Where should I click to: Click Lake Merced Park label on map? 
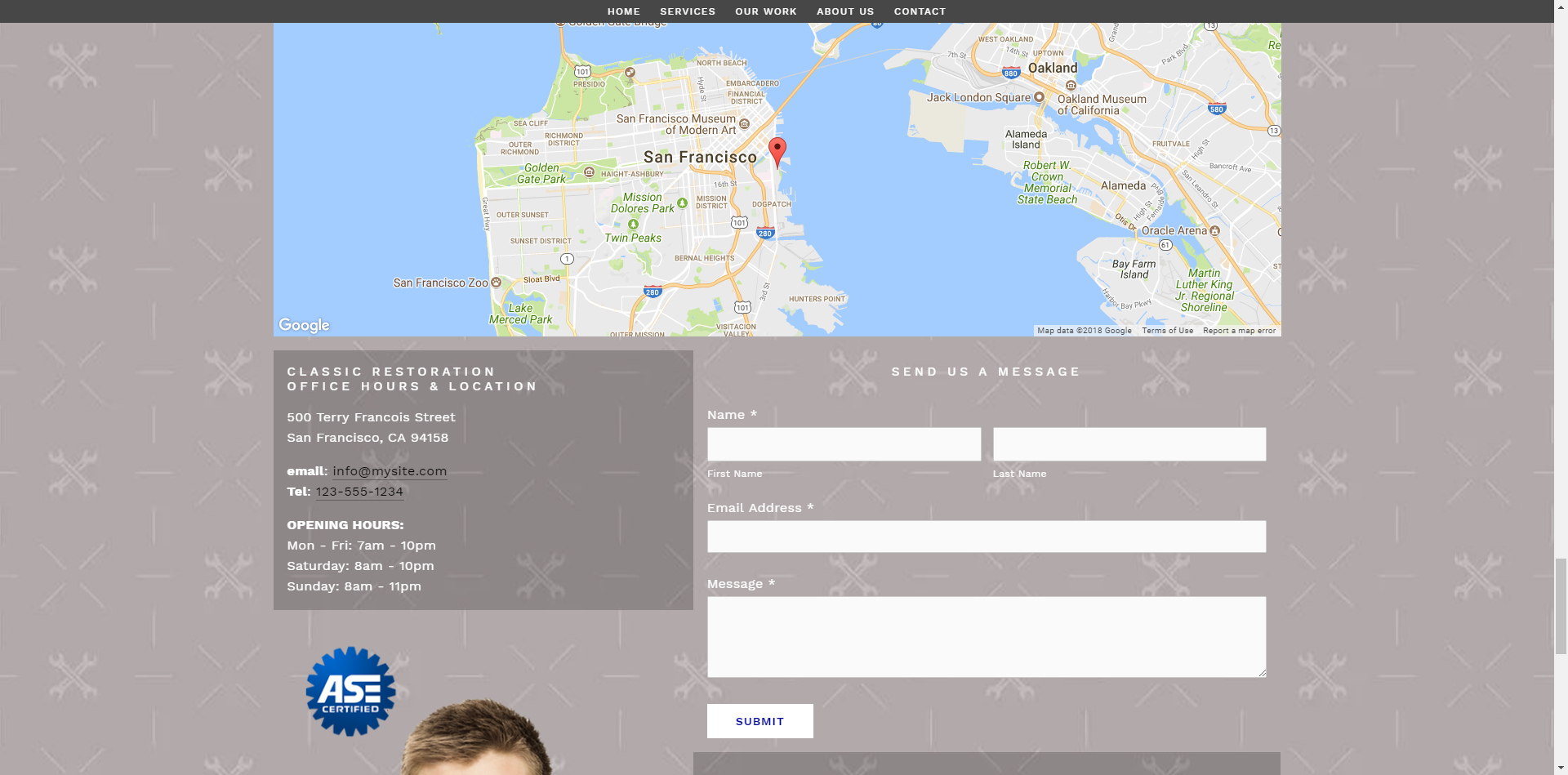point(520,314)
